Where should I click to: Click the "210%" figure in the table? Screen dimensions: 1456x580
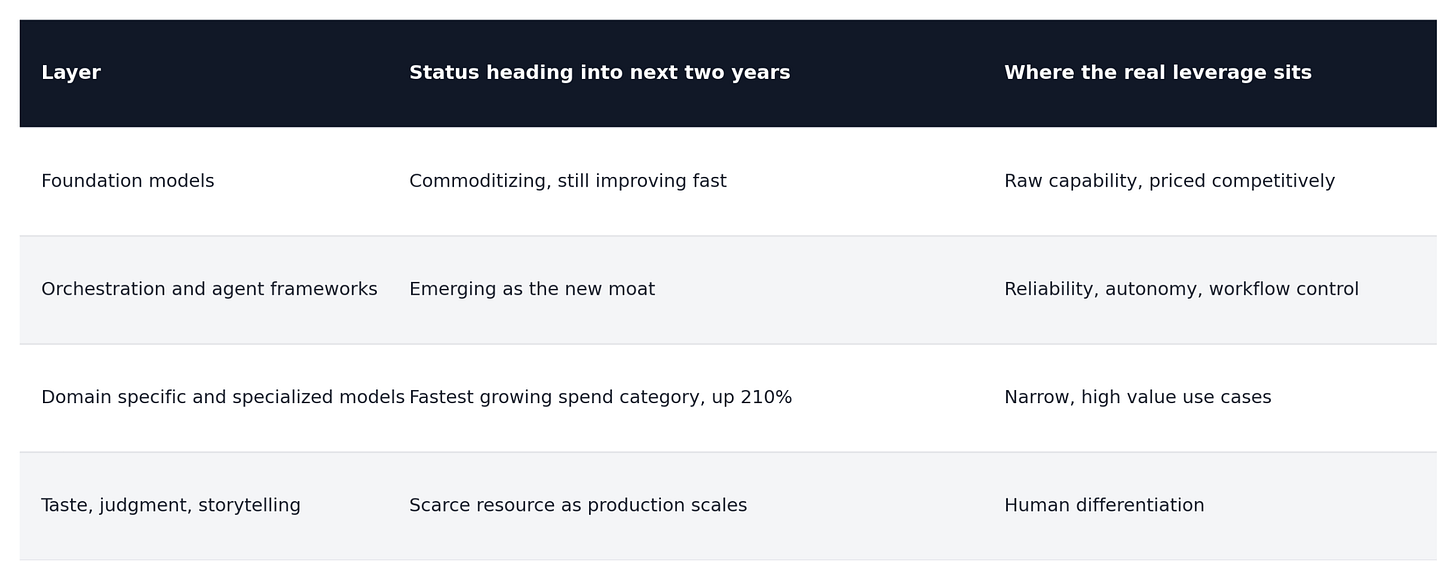(x=767, y=397)
